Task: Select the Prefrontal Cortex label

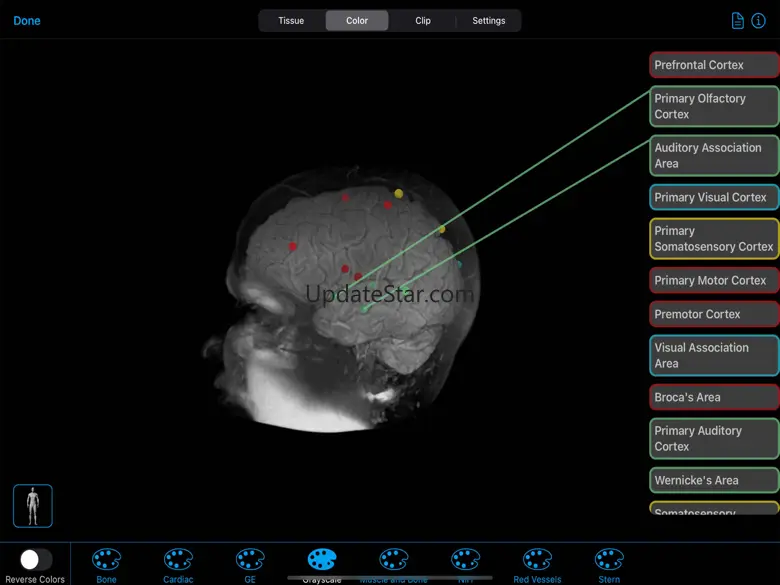Action: coord(714,65)
